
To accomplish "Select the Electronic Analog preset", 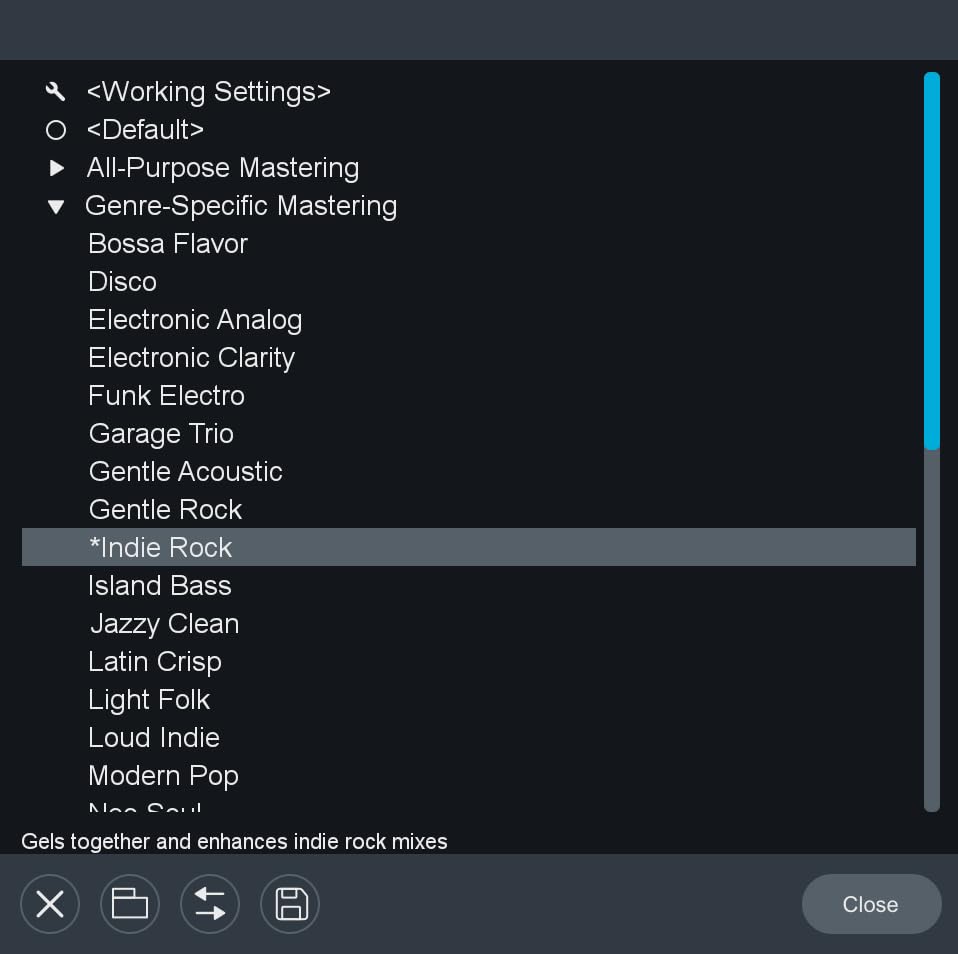I will (195, 320).
